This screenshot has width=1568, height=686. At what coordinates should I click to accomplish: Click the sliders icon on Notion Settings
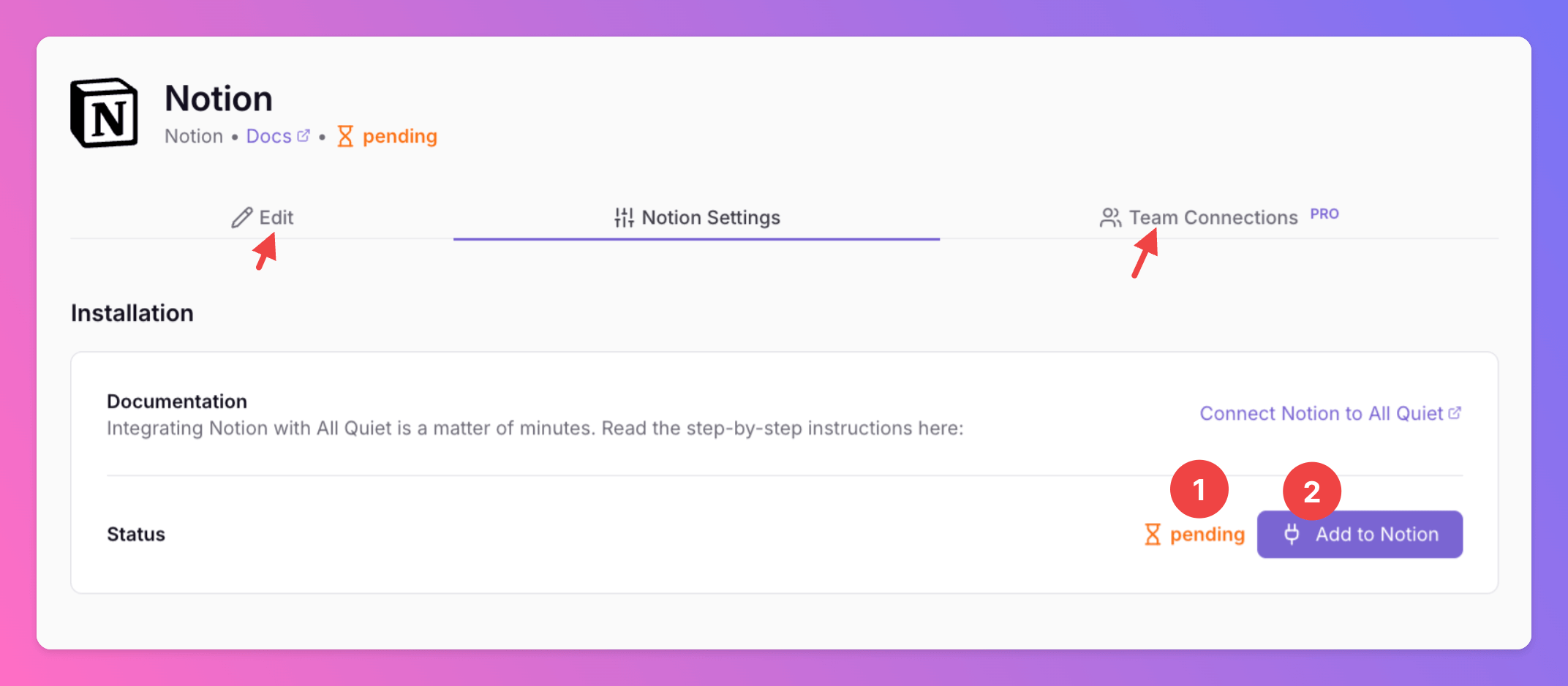pyautogui.click(x=624, y=217)
